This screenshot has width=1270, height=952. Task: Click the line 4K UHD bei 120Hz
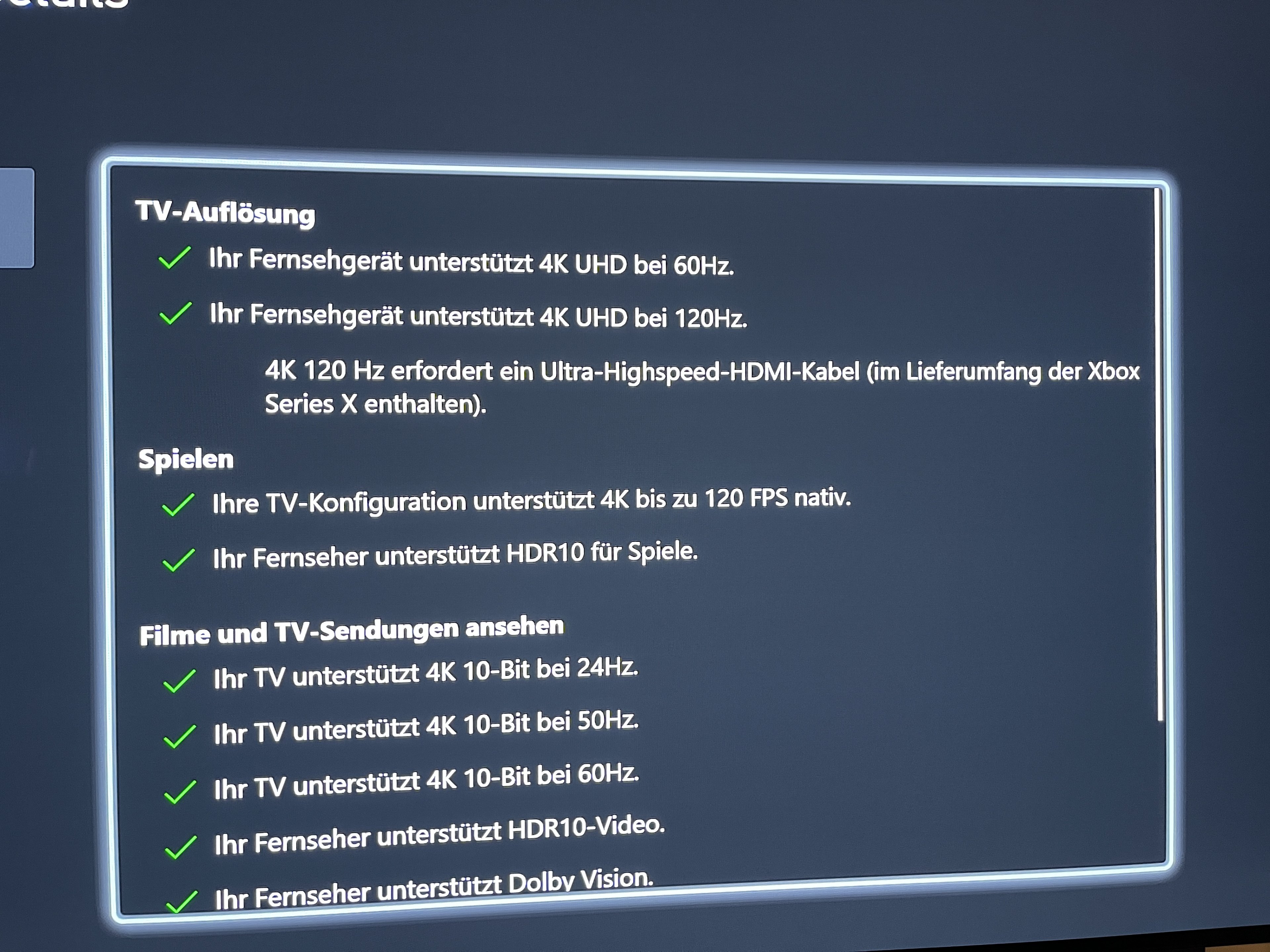click(x=479, y=316)
